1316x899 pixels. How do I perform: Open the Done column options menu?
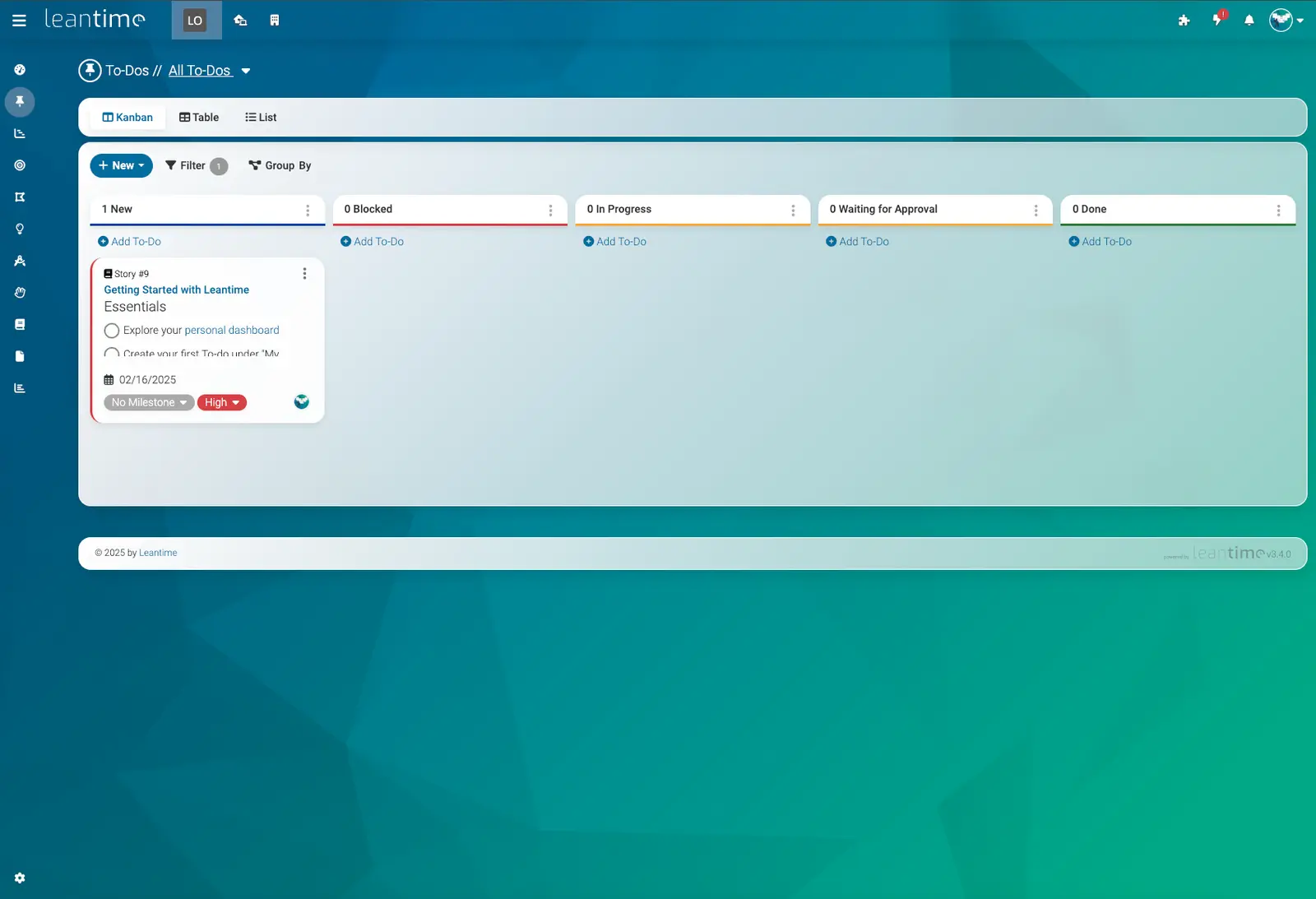1278,211
